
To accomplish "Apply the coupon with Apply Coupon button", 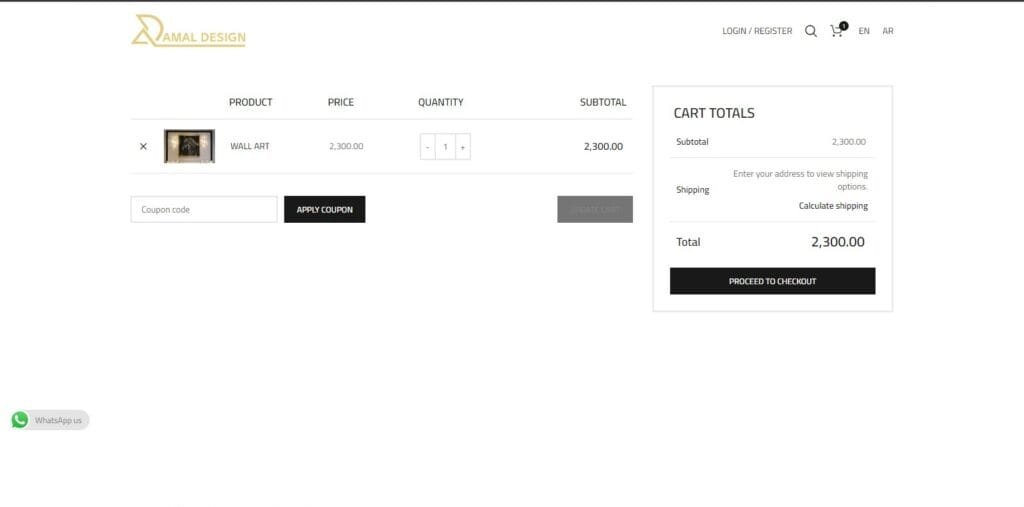I will click(x=325, y=209).
